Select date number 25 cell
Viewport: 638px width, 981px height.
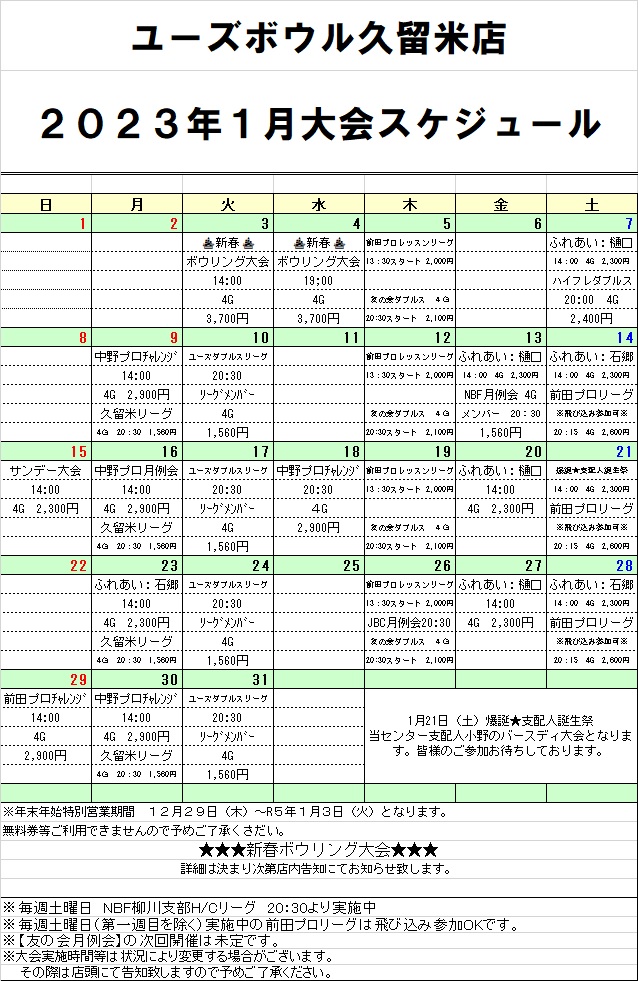[319, 566]
